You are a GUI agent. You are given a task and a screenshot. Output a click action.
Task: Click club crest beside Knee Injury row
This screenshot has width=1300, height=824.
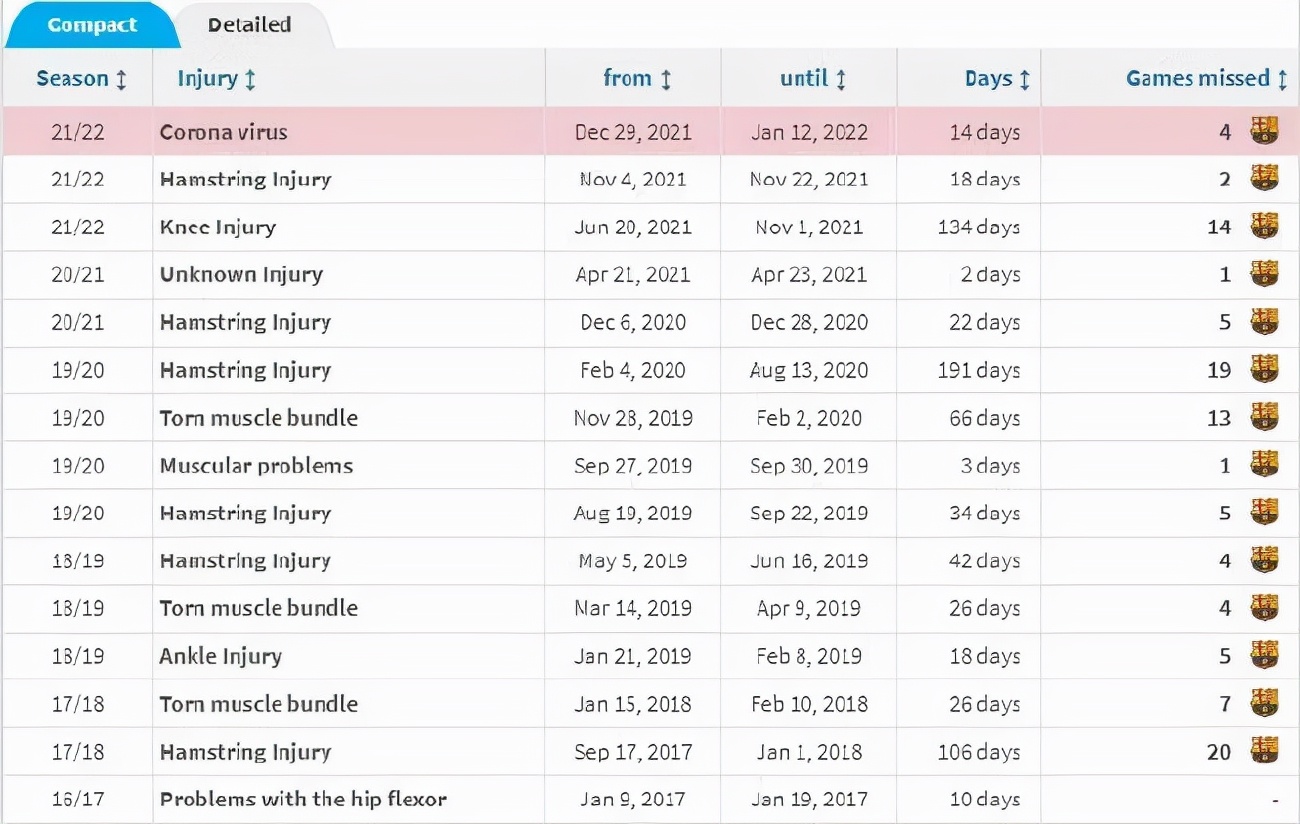pyautogui.click(x=1264, y=227)
